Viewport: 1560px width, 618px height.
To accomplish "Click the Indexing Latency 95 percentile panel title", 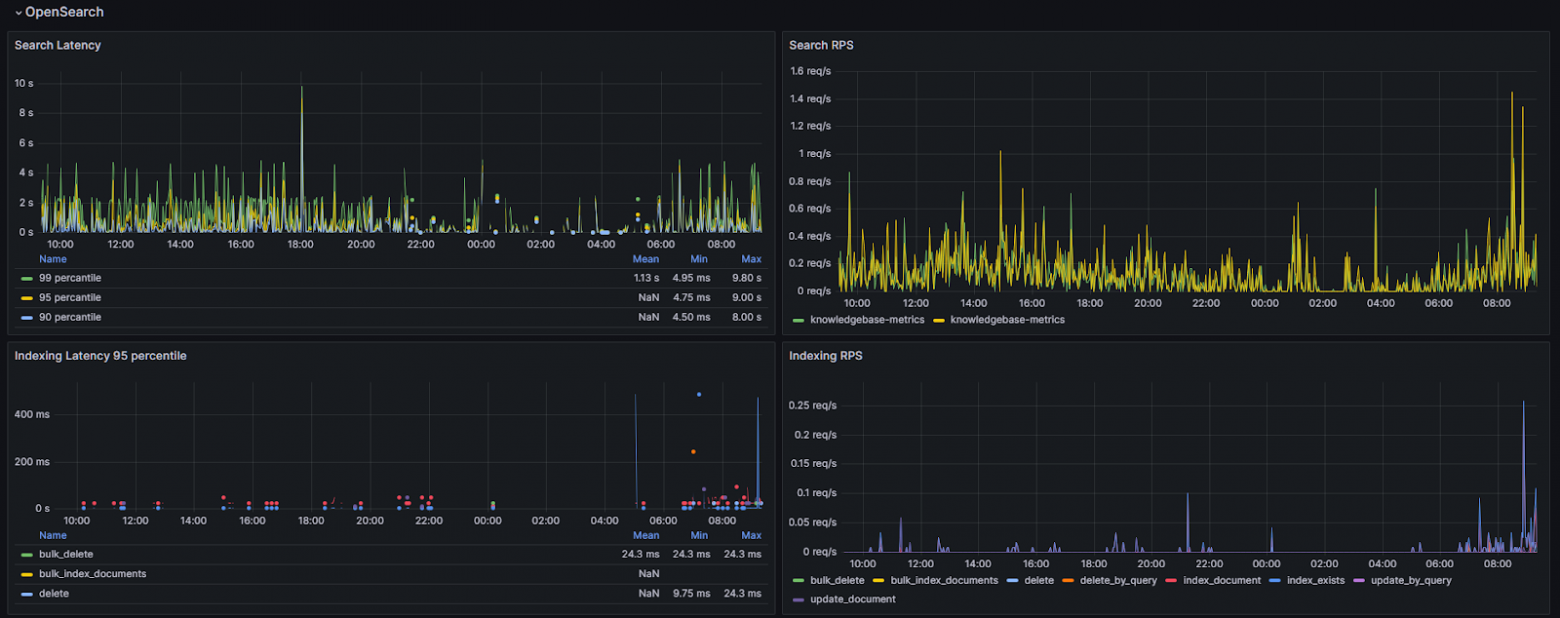I will click(100, 356).
